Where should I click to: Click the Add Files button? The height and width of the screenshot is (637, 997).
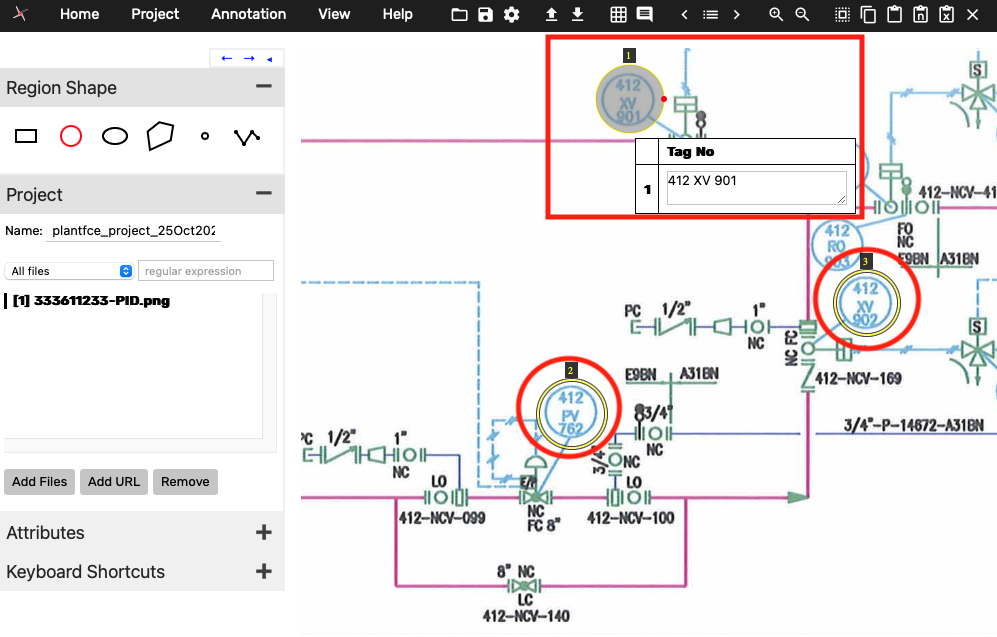(x=39, y=482)
